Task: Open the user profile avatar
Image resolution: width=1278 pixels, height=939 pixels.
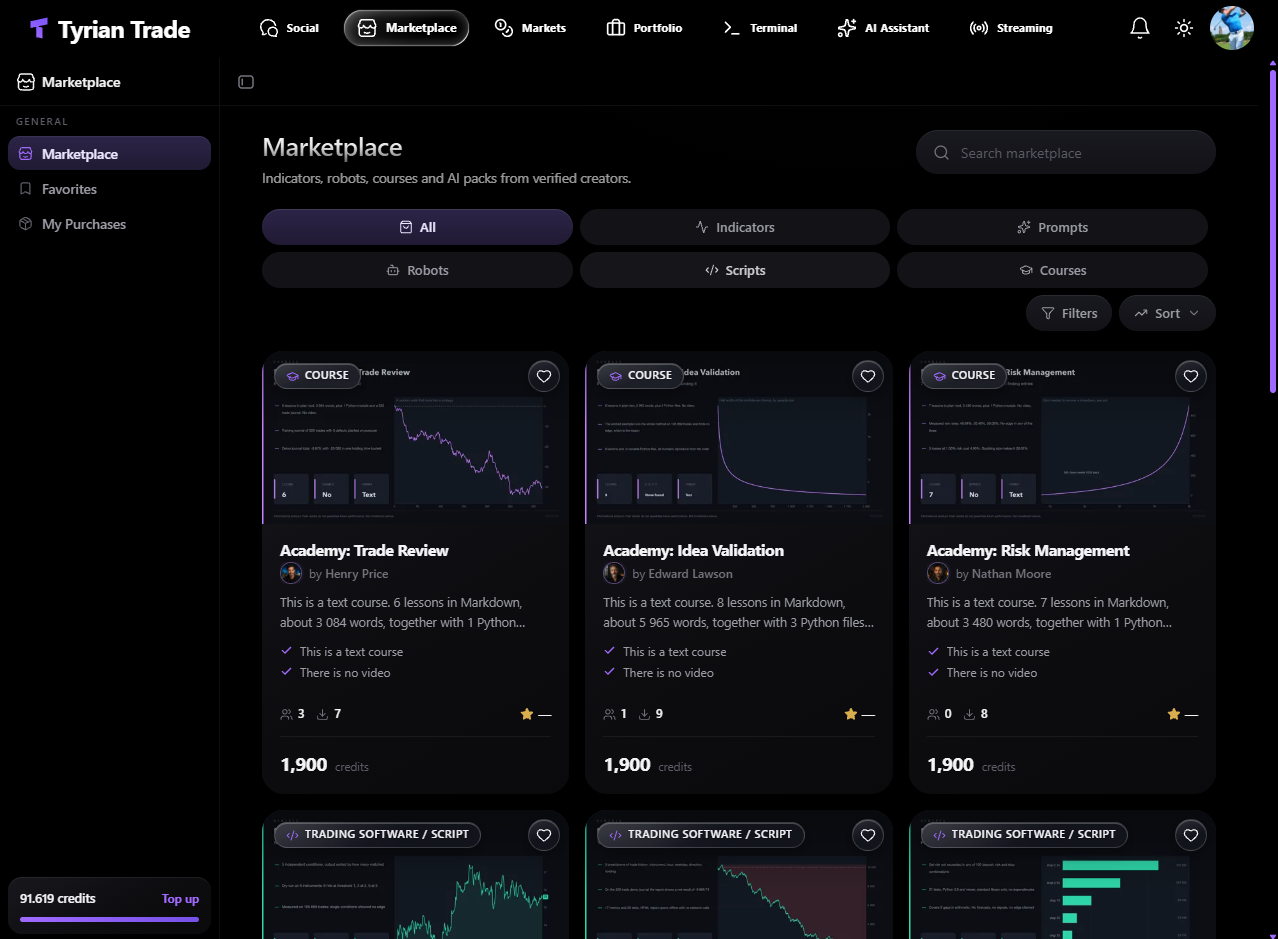Action: (x=1232, y=28)
